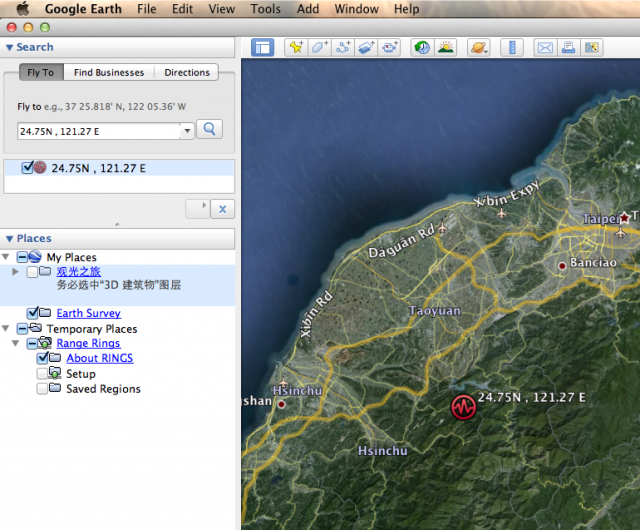Screen dimensions: 640x530
Task: Click the seismic icon in search results
Action: pos(40,167)
